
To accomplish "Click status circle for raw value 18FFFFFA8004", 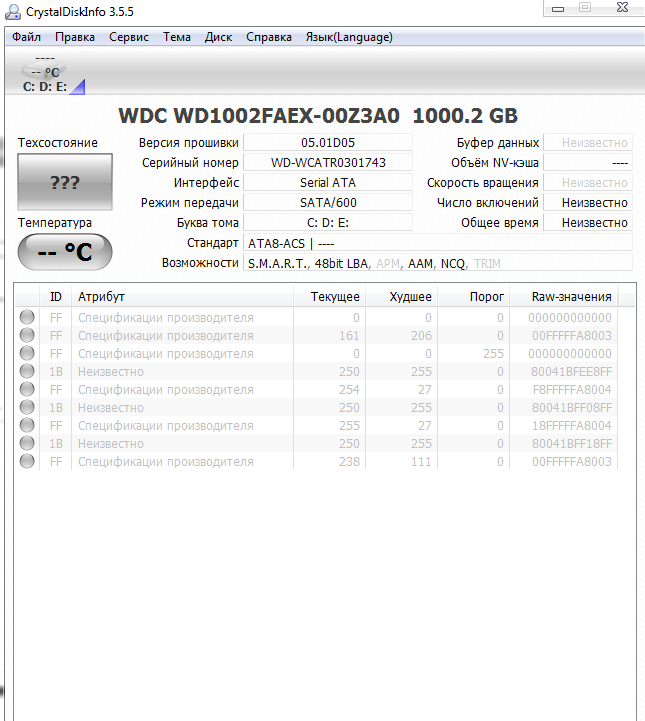I will pyautogui.click(x=27, y=426).
